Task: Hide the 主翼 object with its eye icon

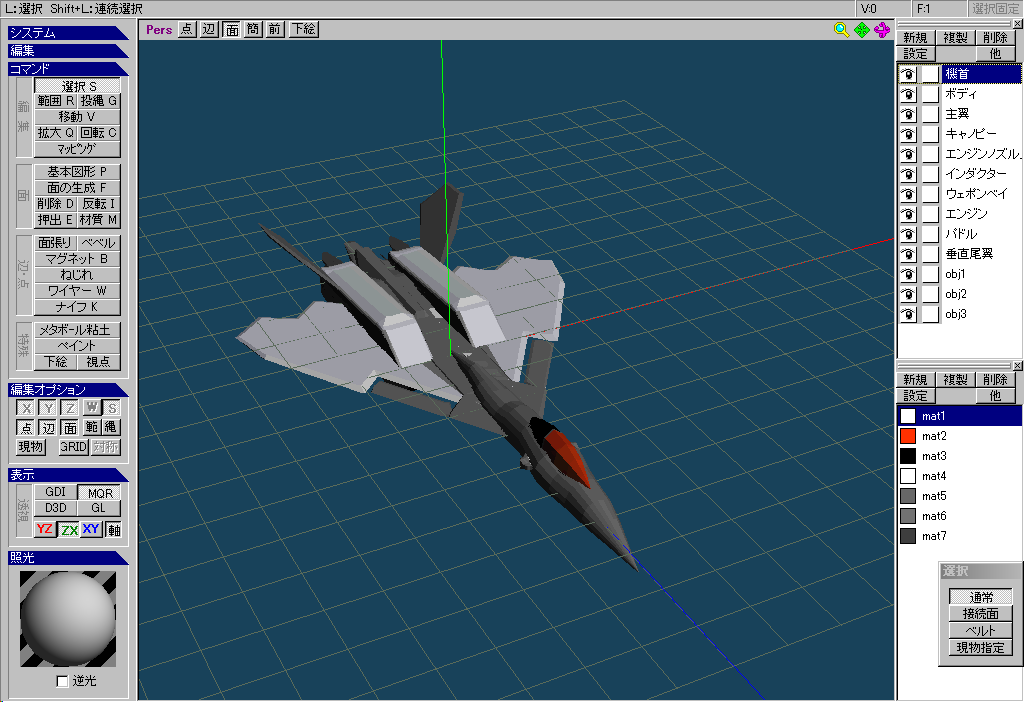Action: pos(908,114)
